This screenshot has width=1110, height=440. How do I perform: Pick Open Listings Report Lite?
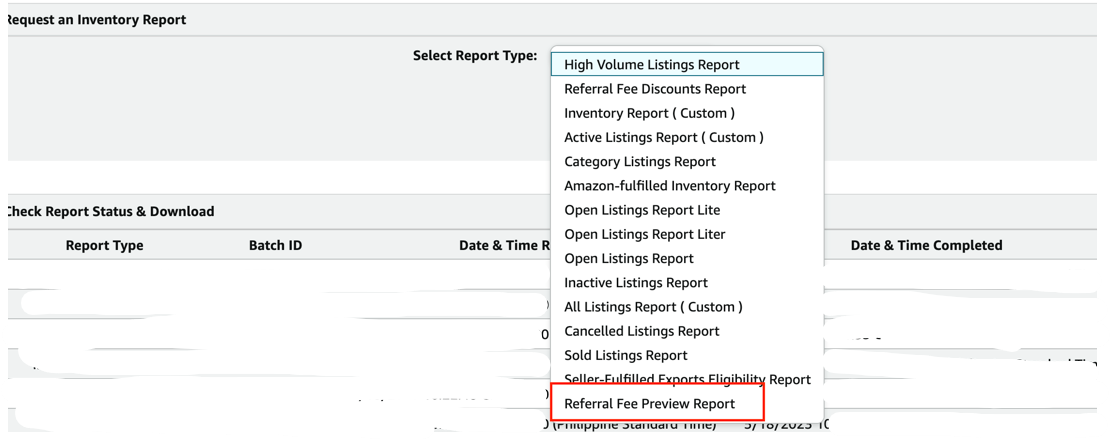(687, 210)
